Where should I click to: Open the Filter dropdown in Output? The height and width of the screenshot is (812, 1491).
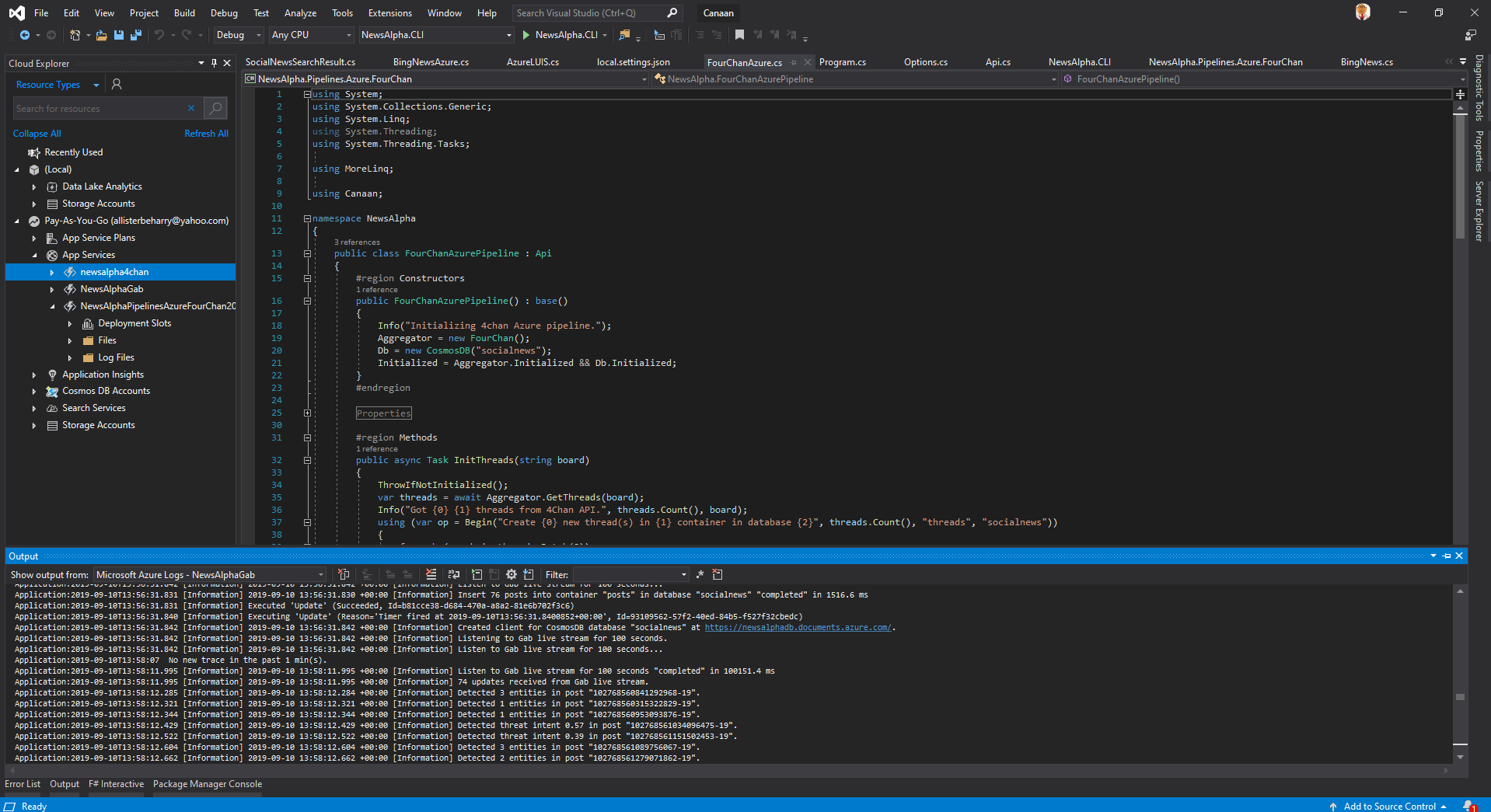click(630, 575)
